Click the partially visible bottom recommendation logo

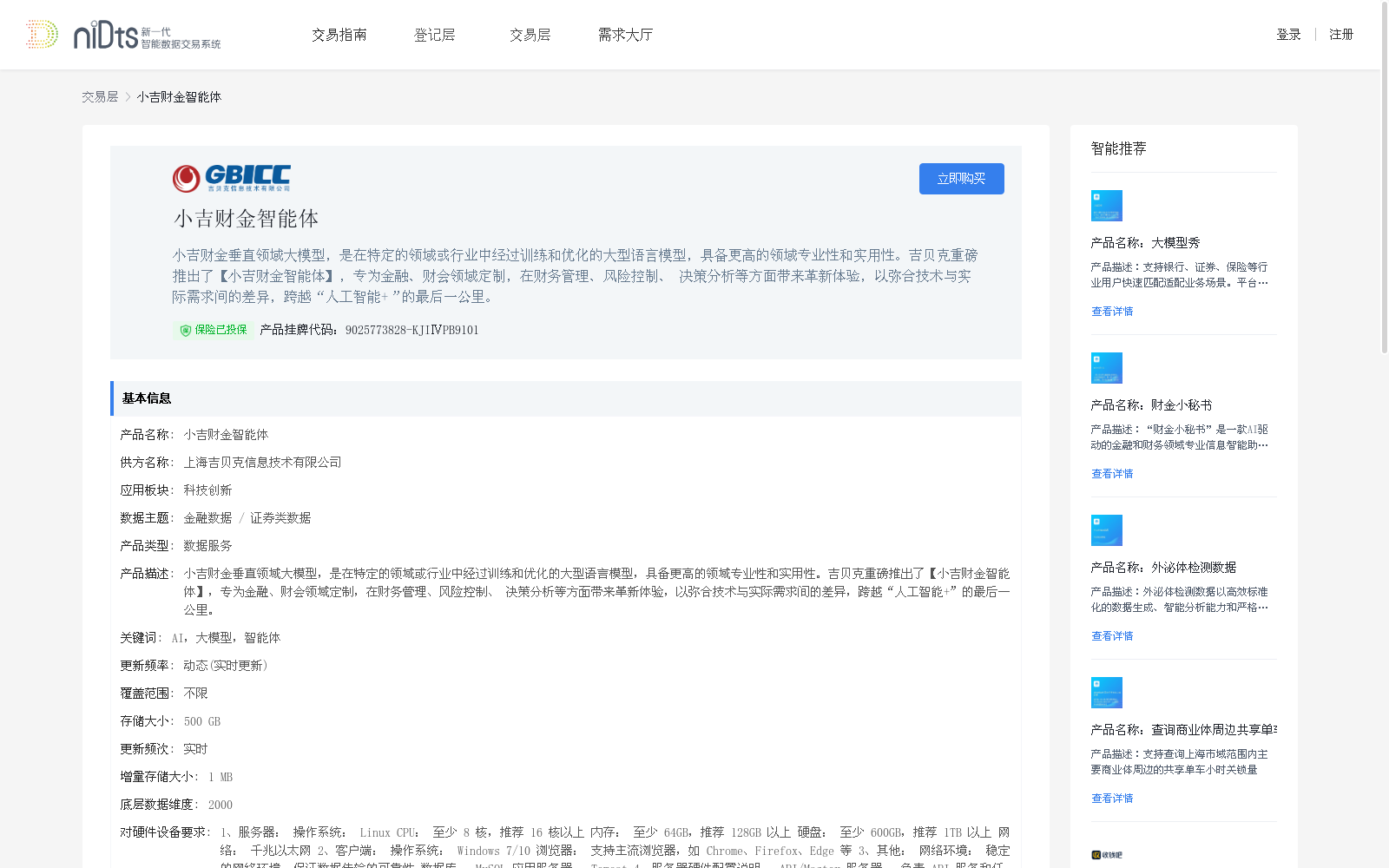pyautogui.click(x=1107, y=855)
